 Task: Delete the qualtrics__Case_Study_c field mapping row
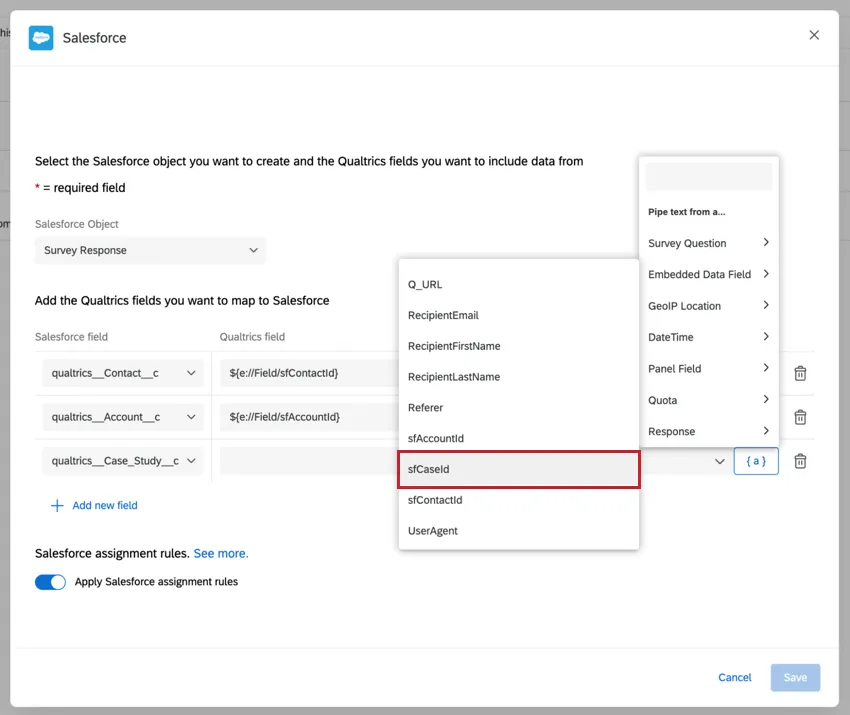[x=800, y=460]
